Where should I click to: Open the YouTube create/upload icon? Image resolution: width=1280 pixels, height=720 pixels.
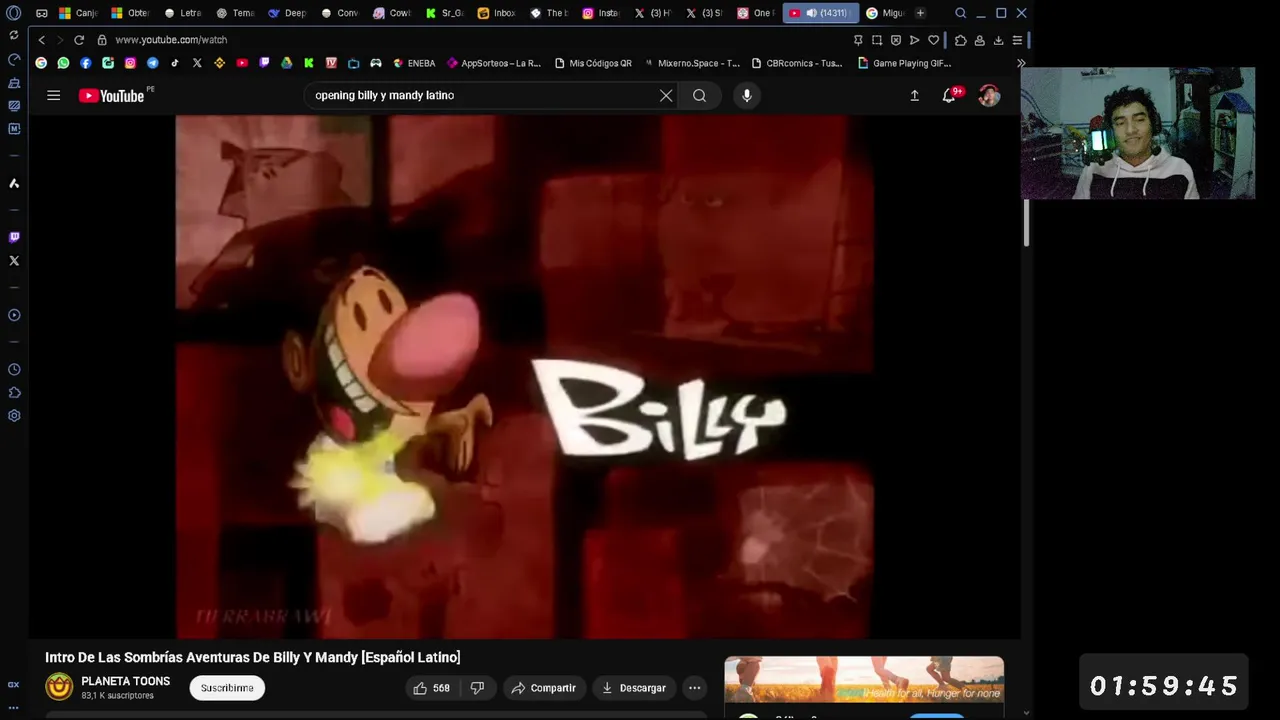[x=914, y=95]
